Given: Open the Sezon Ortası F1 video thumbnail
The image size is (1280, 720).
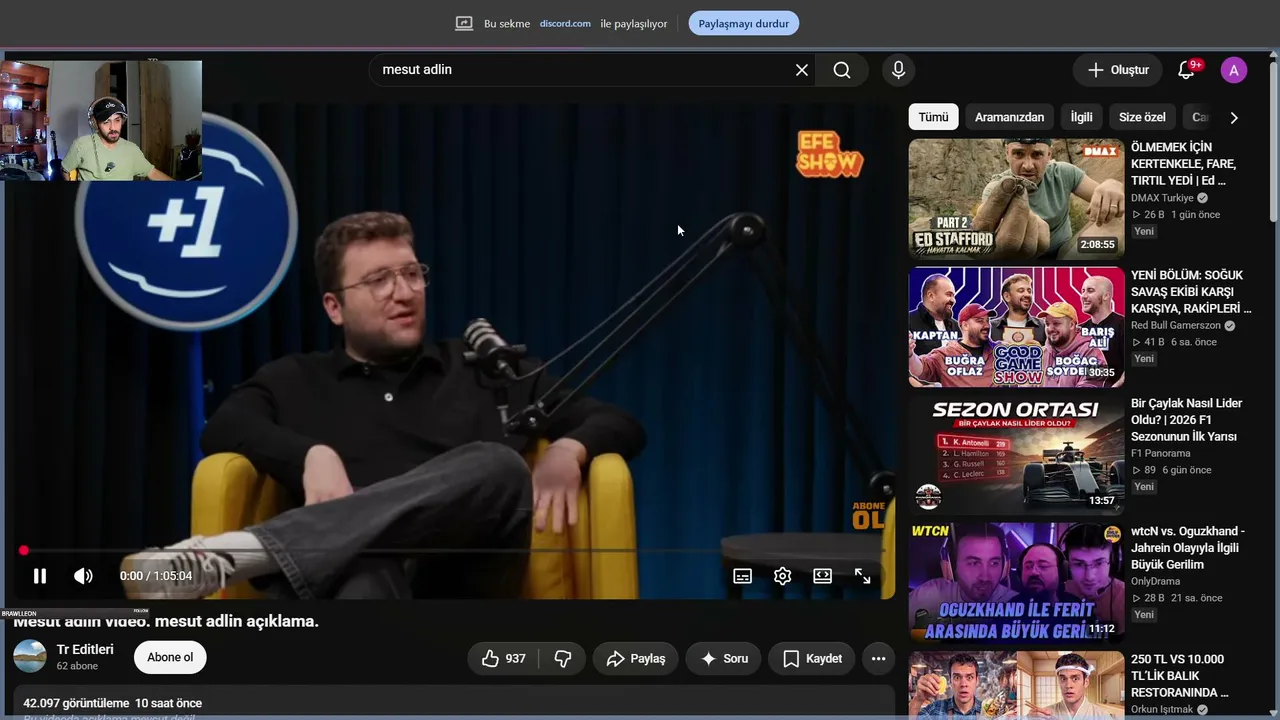Looking at the screenshot, I should (x=1016, y=455).
